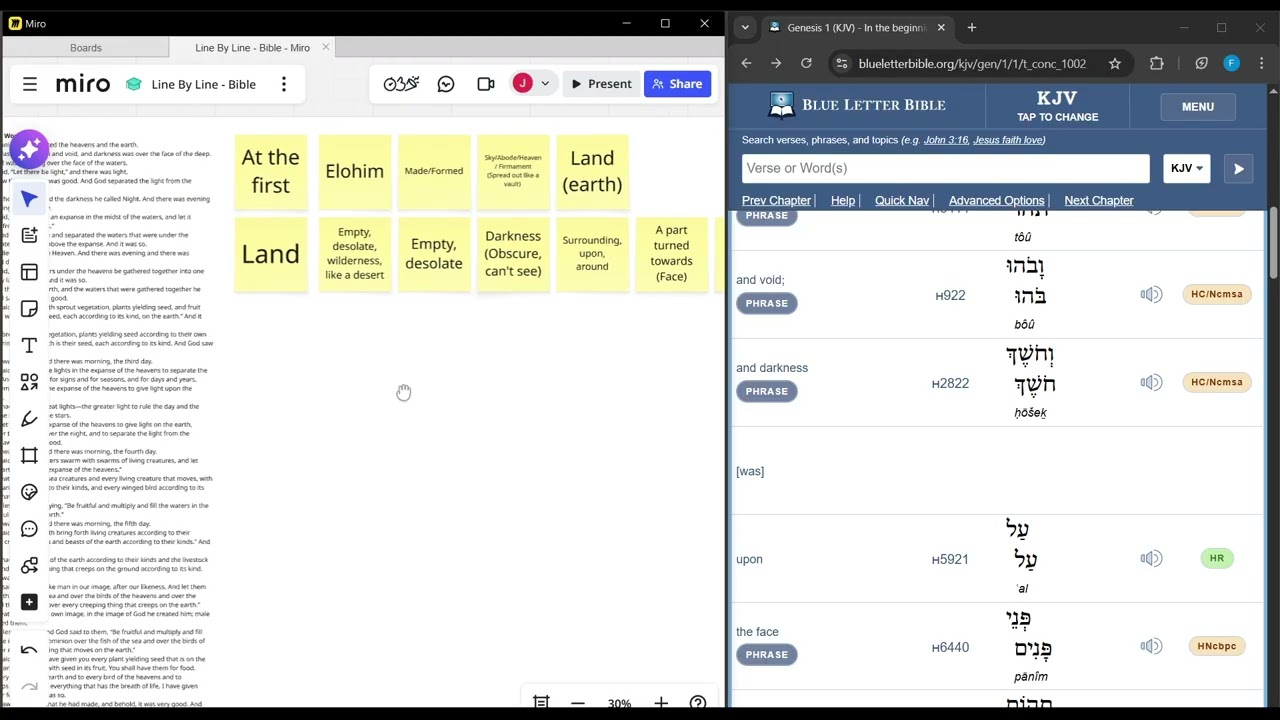The image size is (1280, 720).
Task: Open the board reactions chat icon
Action: 446,84
